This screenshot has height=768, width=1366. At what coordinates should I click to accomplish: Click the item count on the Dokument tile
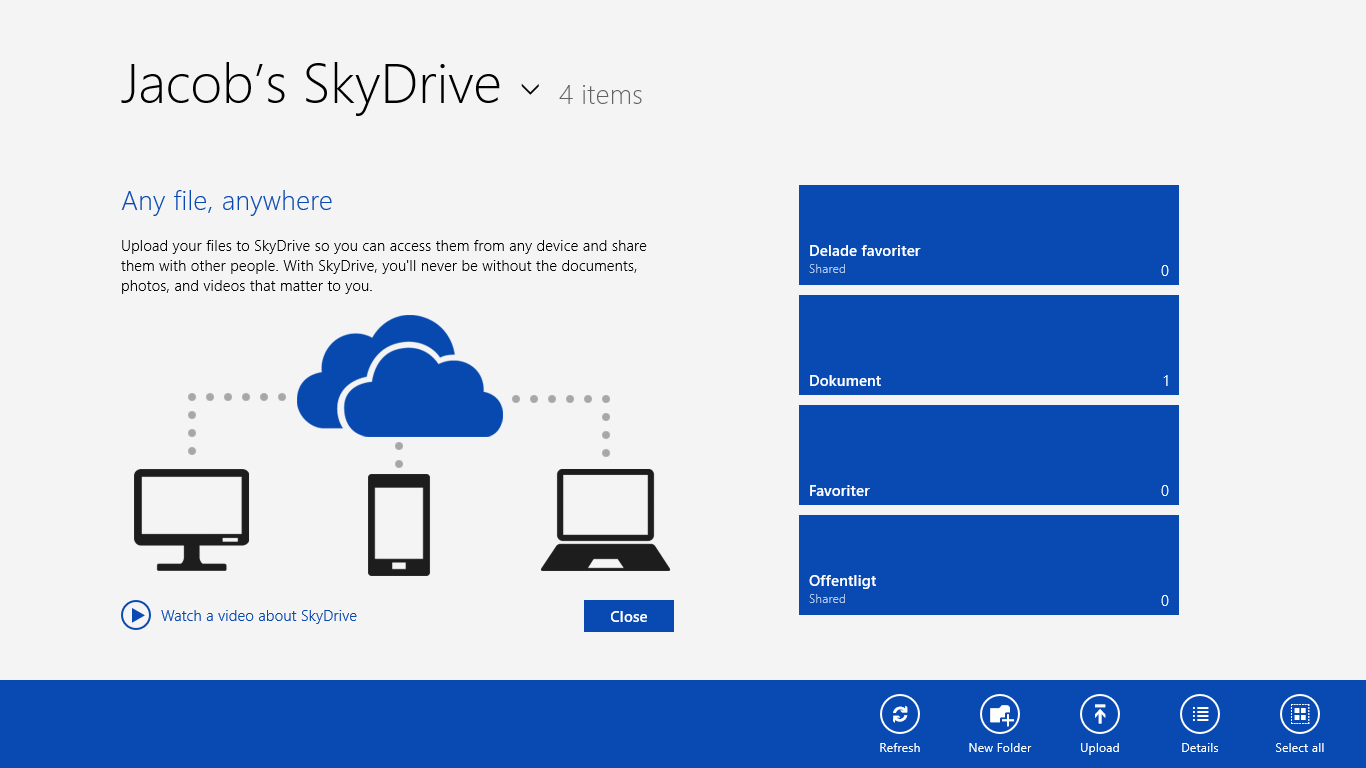[1164, 380]
